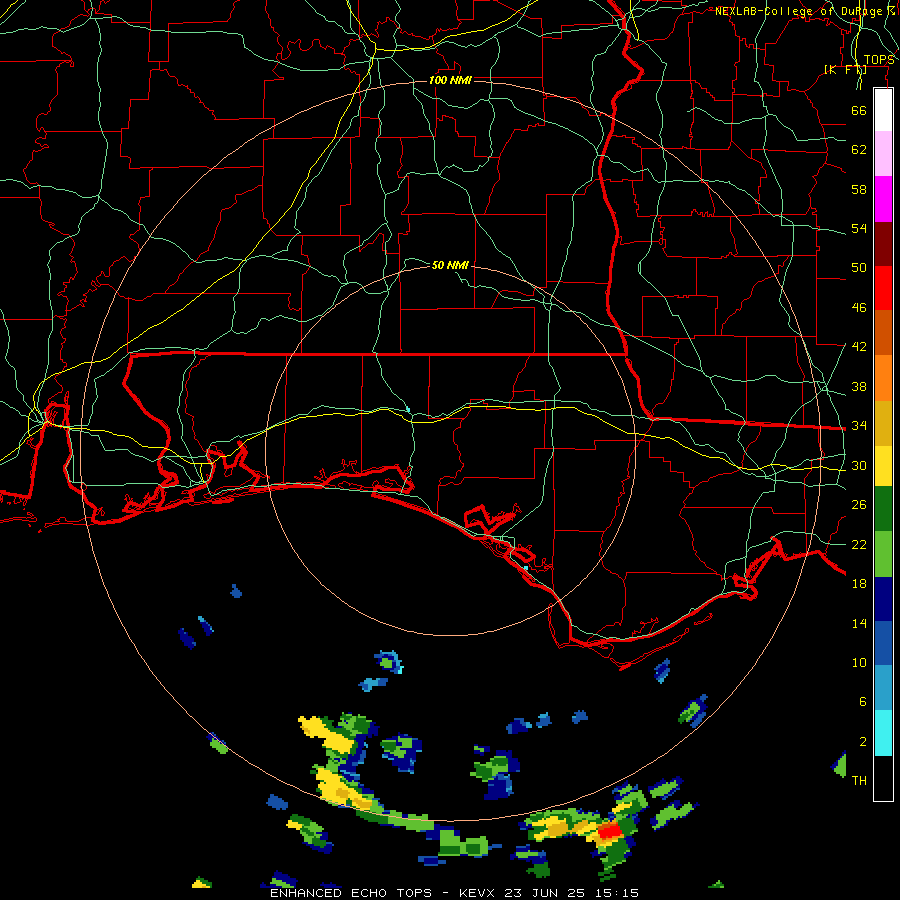Click the black TH threshold swatch
This screenshot has height=900, width=900.
pyautogui.click(x=883, y=778)
